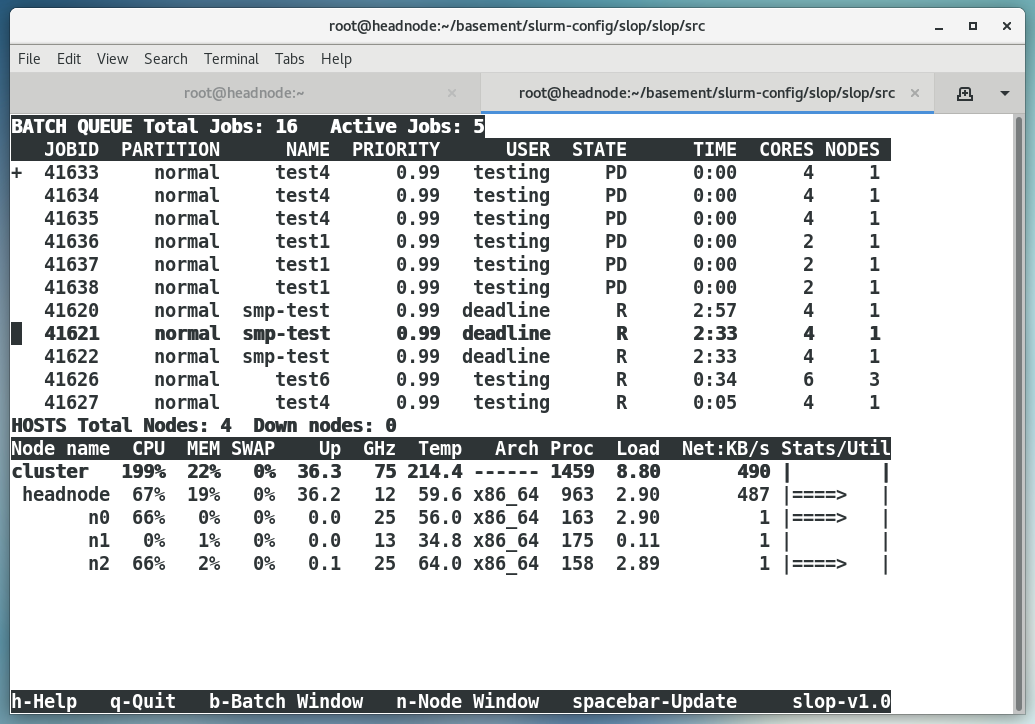The image size is (1035, 724).
Task: Select job 41621 row in batch queue
Action: click(x=450, y=333)
